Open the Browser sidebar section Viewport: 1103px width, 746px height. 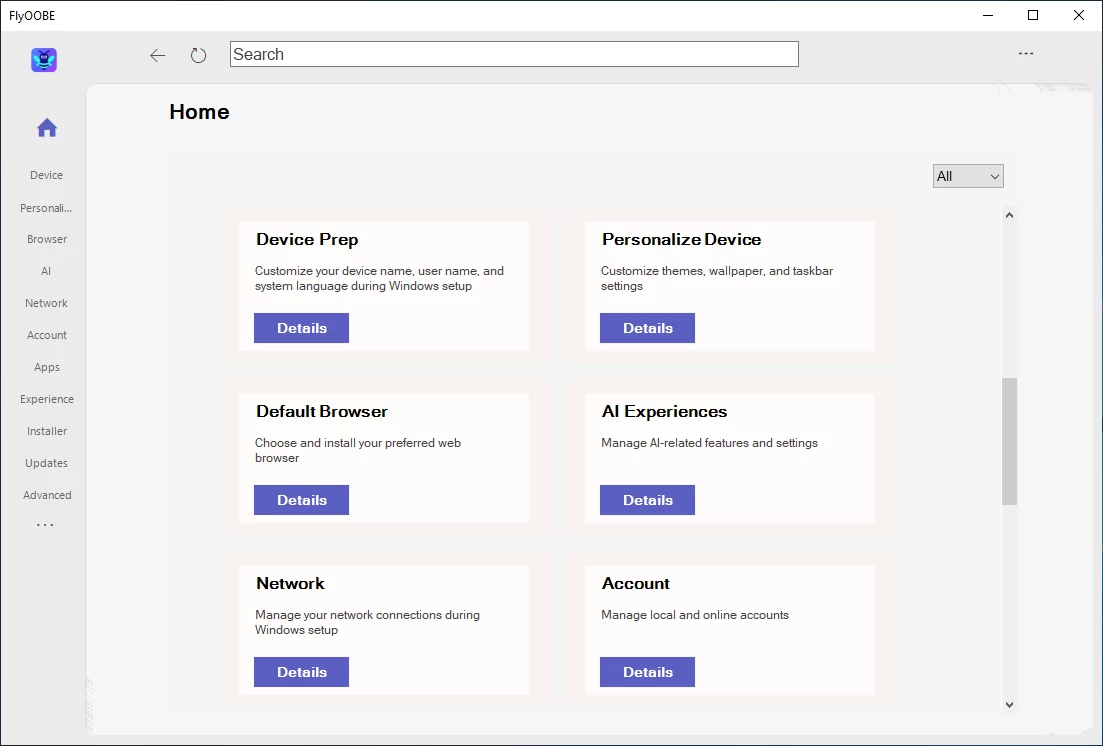(47, 239)
